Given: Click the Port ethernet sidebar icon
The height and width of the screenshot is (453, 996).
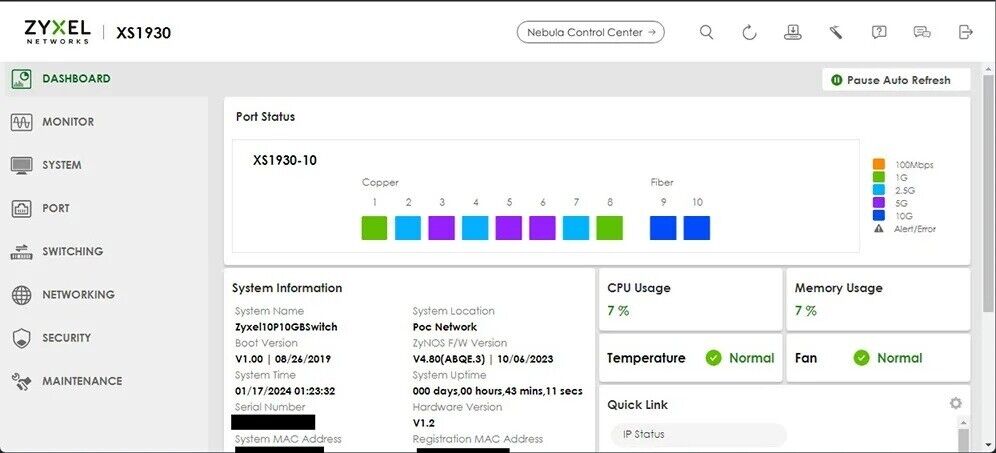Looking at the screenshot, I should pos(22,208).
